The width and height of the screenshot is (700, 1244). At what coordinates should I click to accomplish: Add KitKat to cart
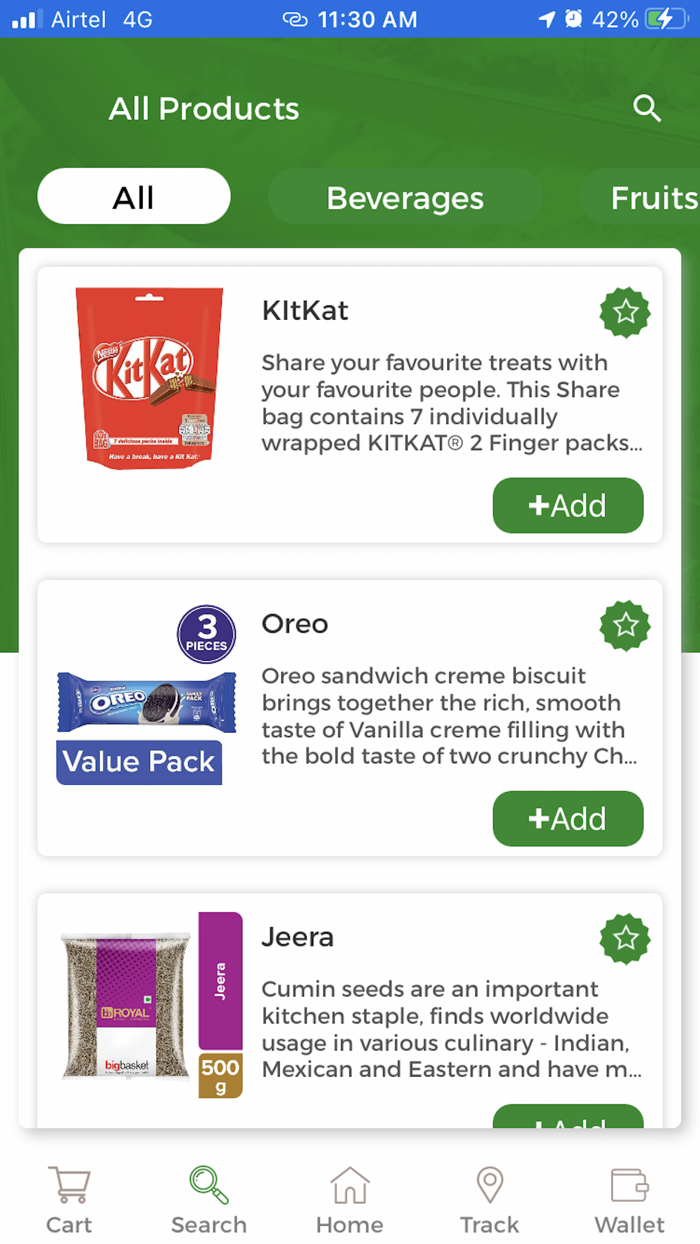point(567,505)
